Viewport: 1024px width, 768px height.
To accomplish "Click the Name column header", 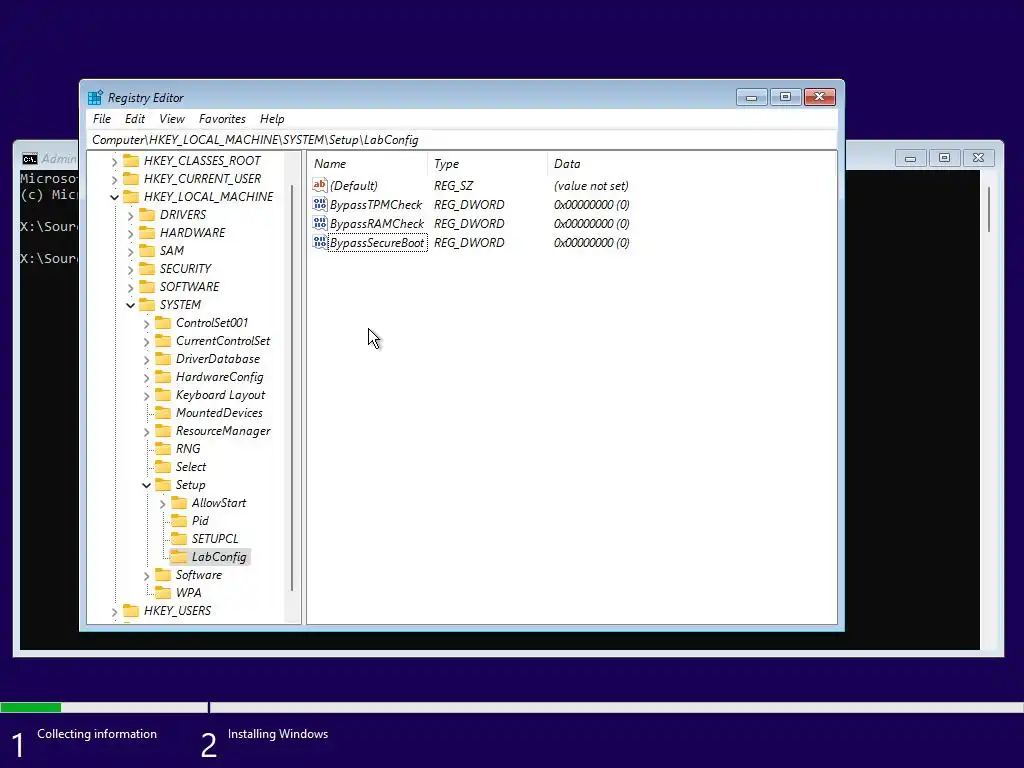I will pos(367,164).
